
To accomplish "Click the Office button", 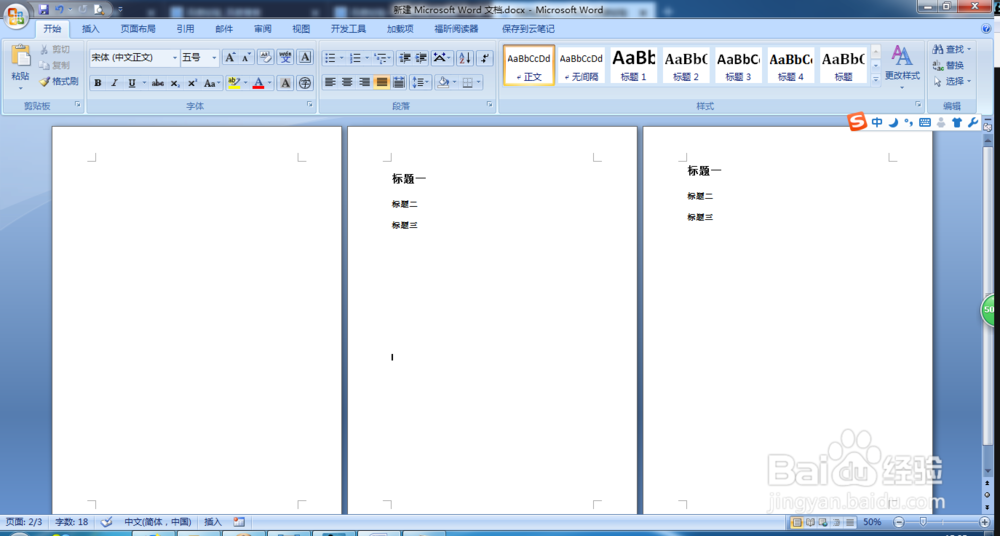I will (x=17, y=15).
